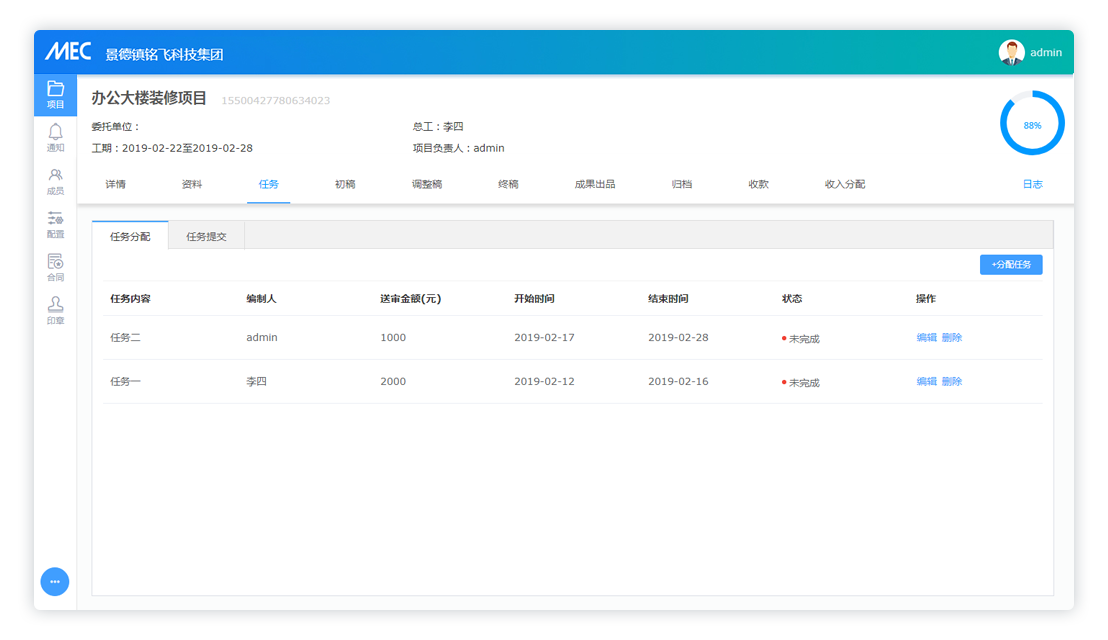
Task: Click the +分配任务 button
Action: tap(1010, 265)
